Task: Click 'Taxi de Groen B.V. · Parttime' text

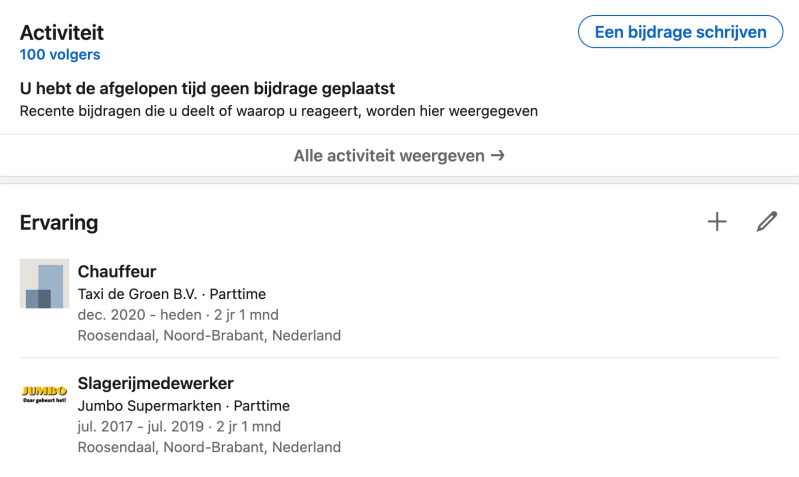Action: pos(171,295)
